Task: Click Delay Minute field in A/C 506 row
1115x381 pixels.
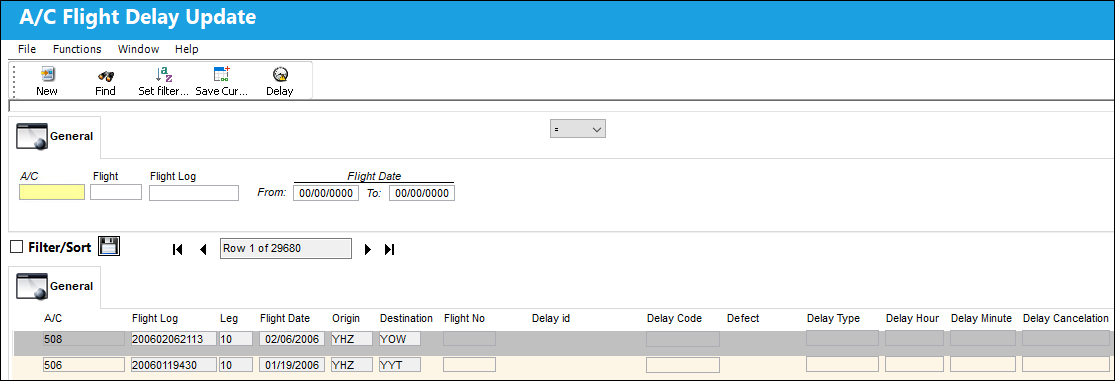Action: point(983,365)
